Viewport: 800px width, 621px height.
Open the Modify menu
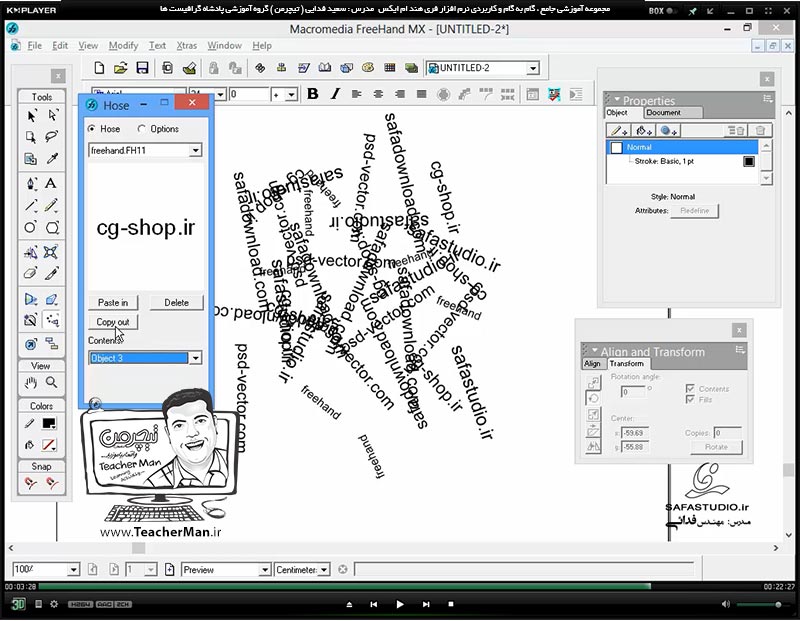123,45
